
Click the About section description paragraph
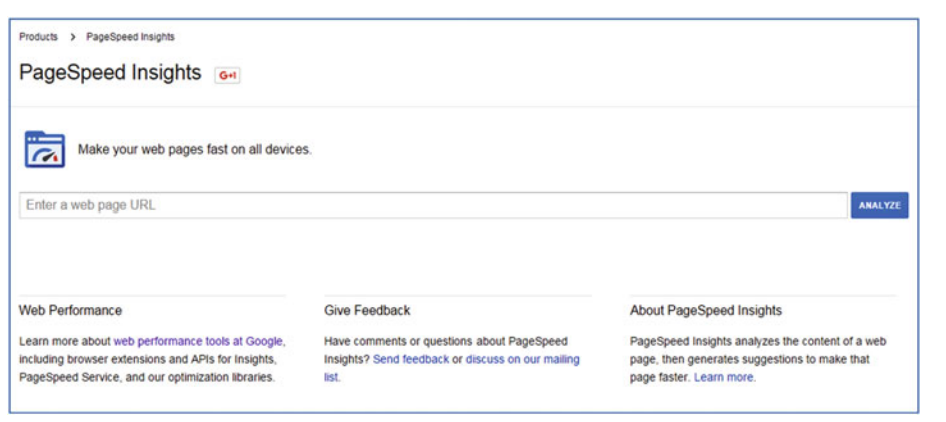pyautogui.click(x=758, y=360)
